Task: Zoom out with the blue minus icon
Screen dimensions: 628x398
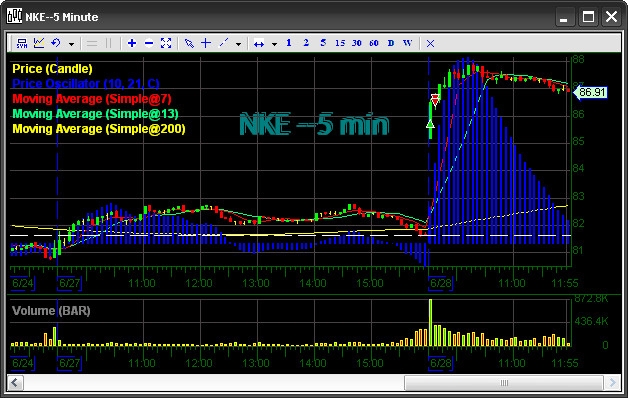Action: coord(149,43)
